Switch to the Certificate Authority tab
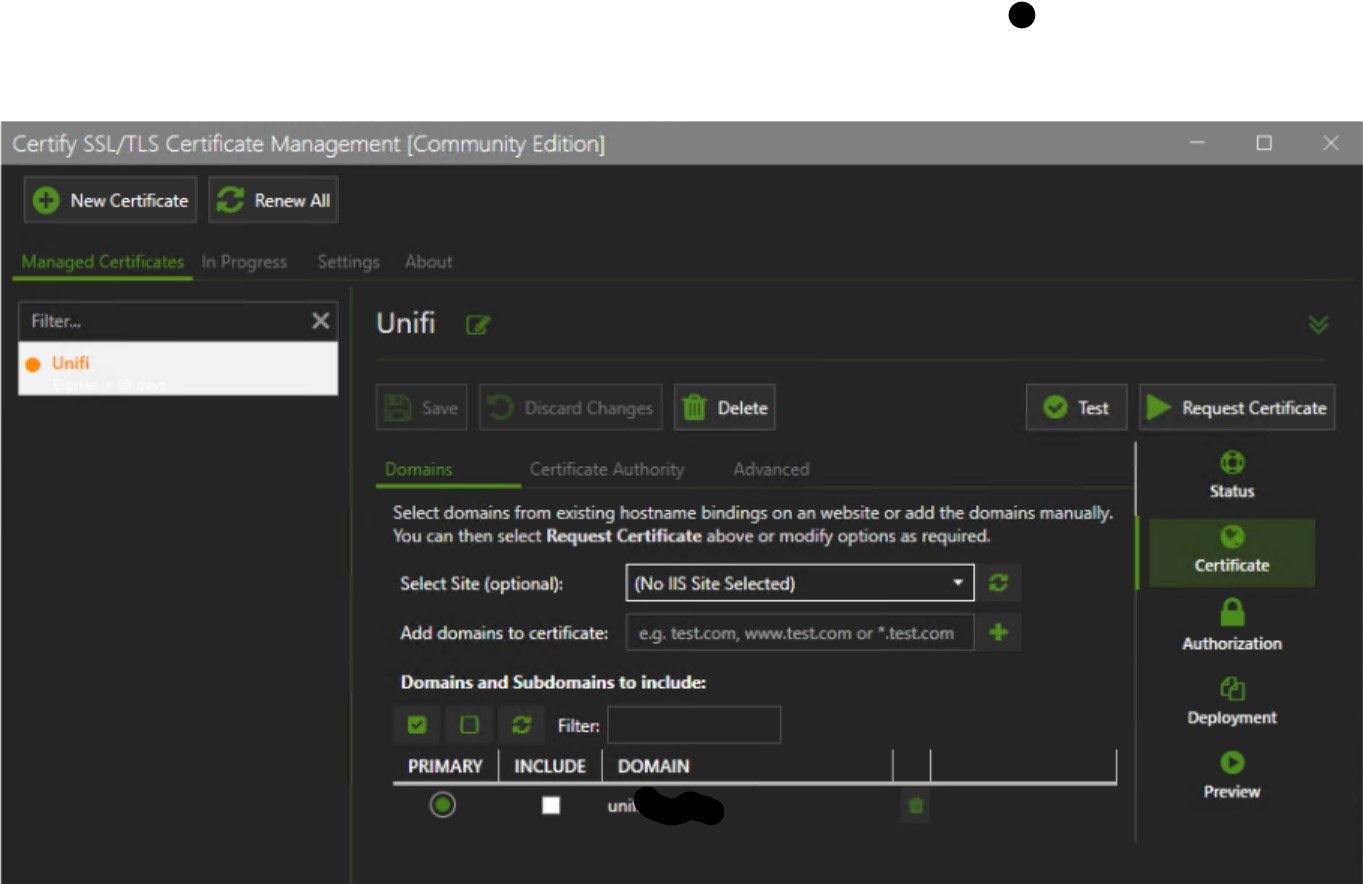 tap(606, 469)
